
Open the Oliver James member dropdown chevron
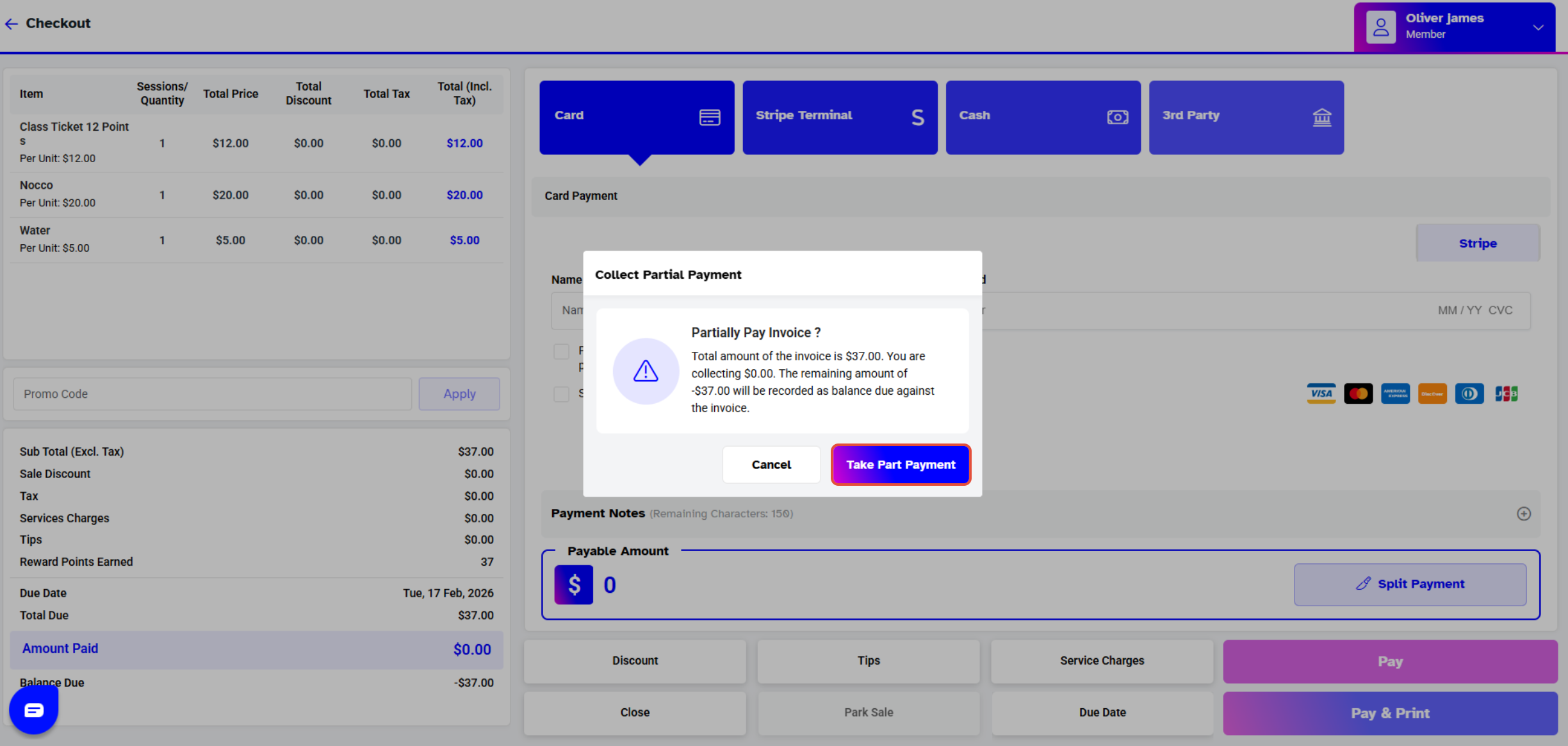pyautogui.click(x=1539, y=27)
